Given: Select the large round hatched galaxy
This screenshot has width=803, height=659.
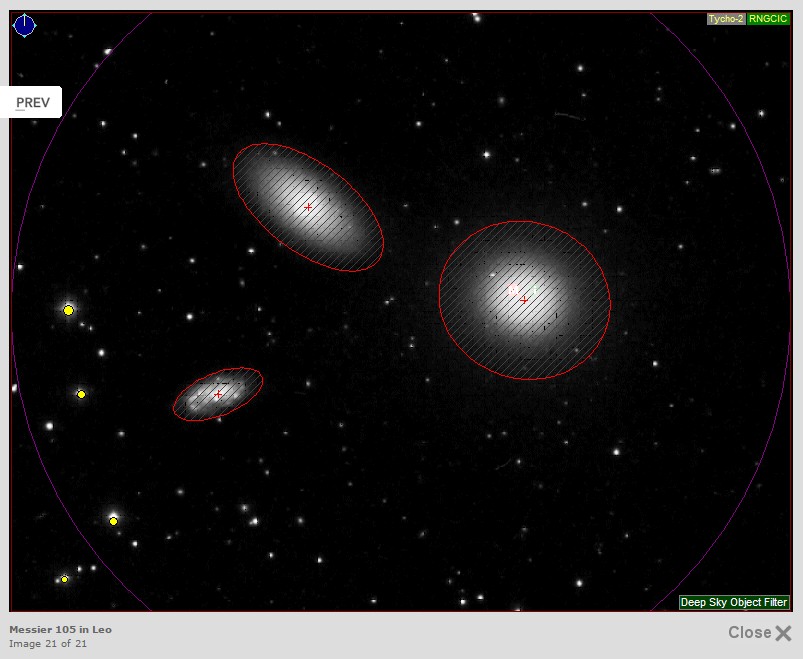Looking at the screenshot, I should coord(524,300).
